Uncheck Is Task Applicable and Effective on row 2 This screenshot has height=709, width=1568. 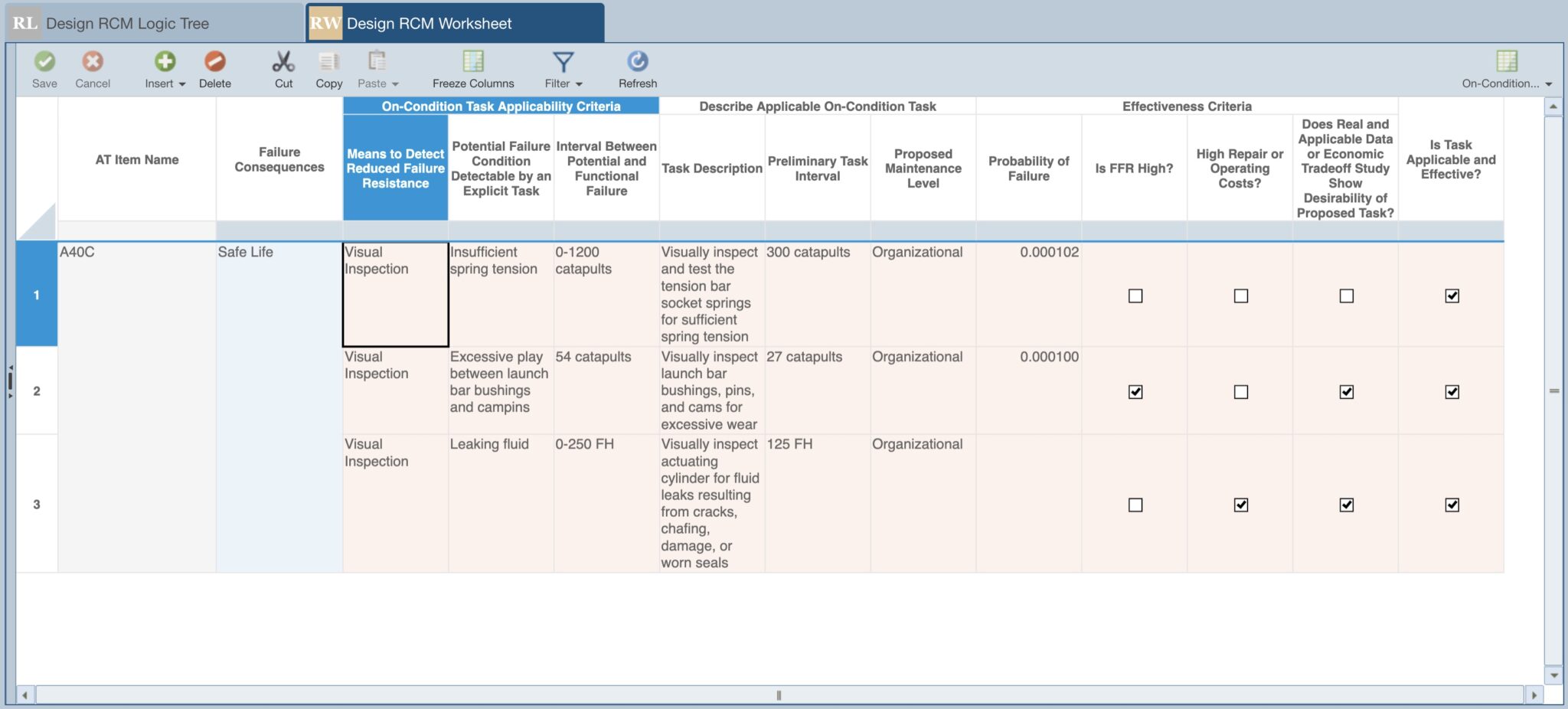point(1452,391)
